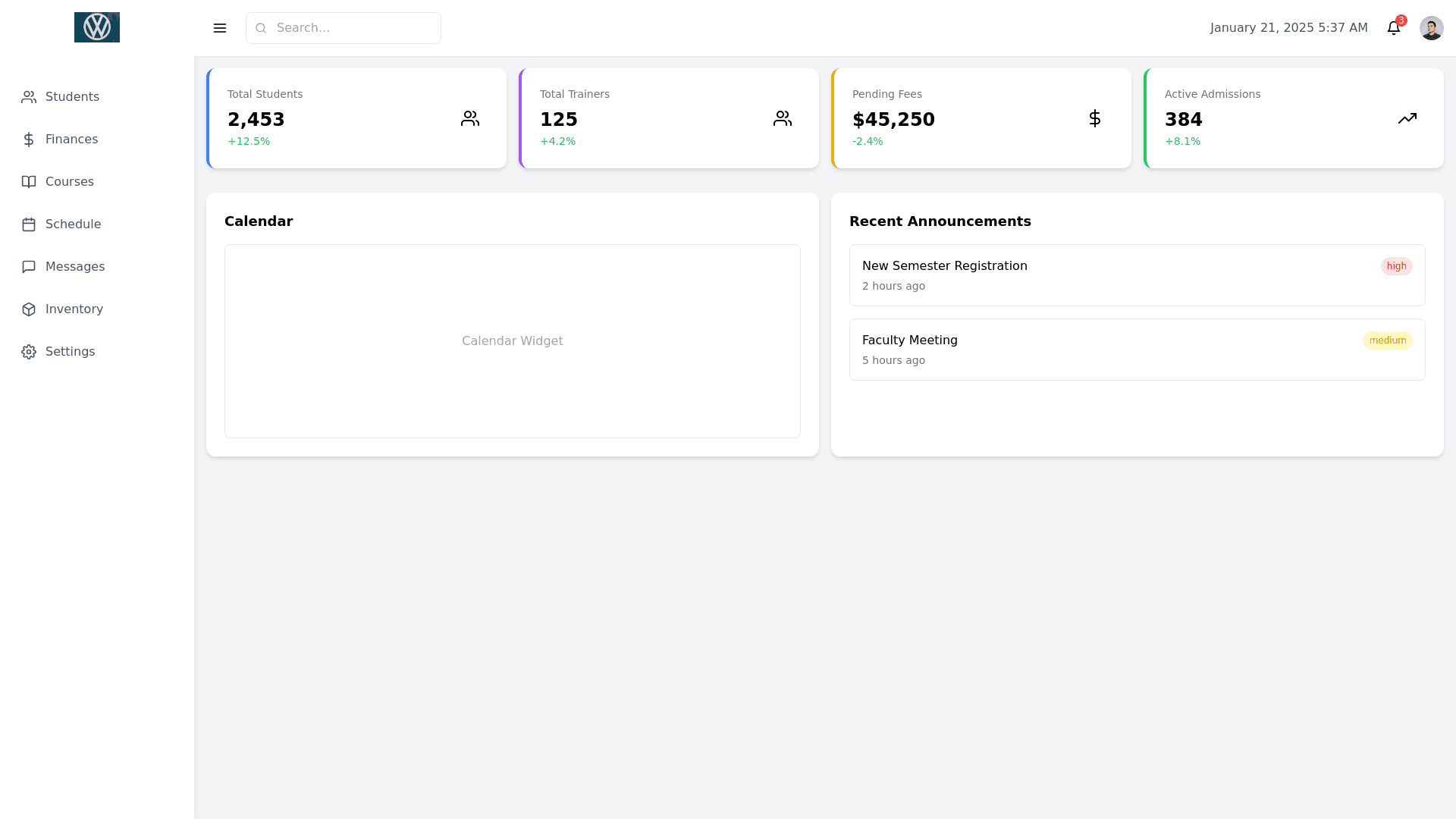The width and height of the screenshot is (1456, 819).
Task: Go to Finances section
Action: pyautogui.click(x=71, y=140)
